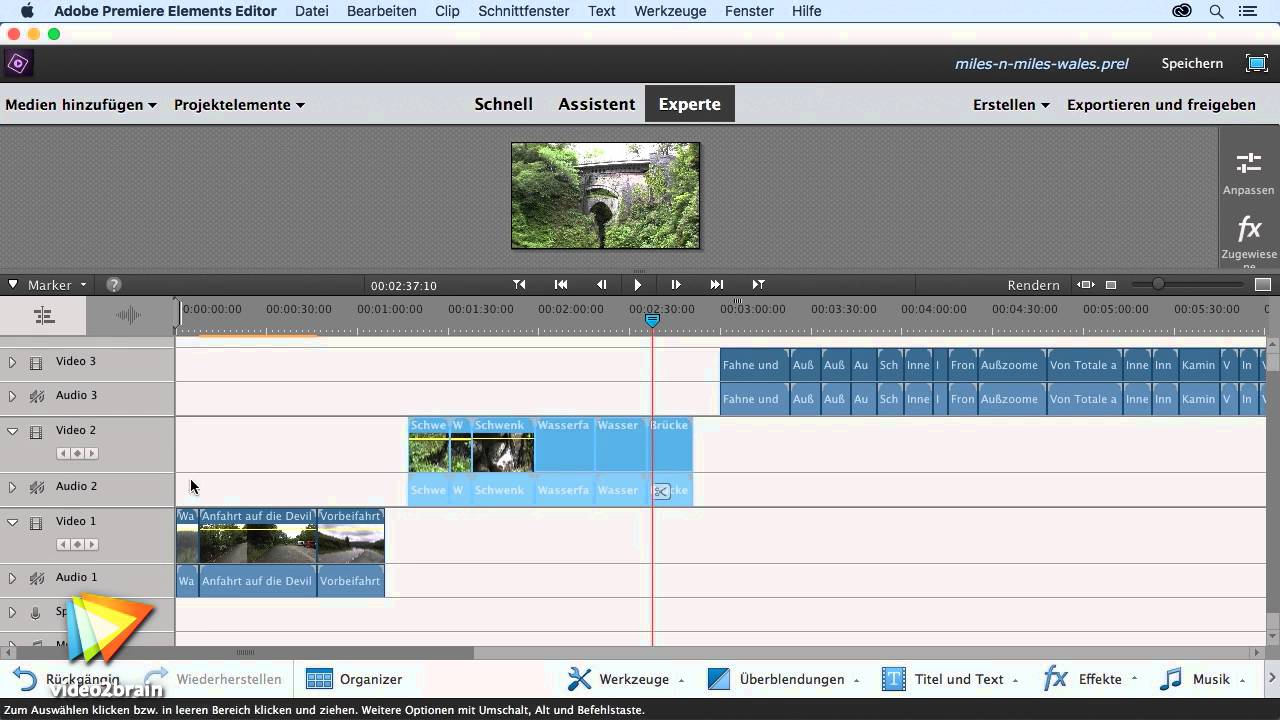
Task: Expand the Video 3 track
Action: tap(12, 362)
